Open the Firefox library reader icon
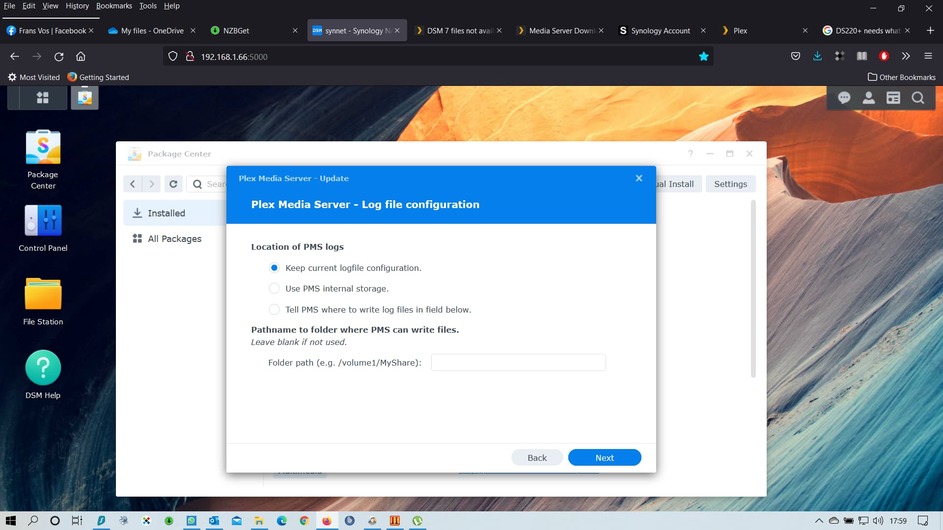The height and width of the screenshot is (530, 943). 862,56
